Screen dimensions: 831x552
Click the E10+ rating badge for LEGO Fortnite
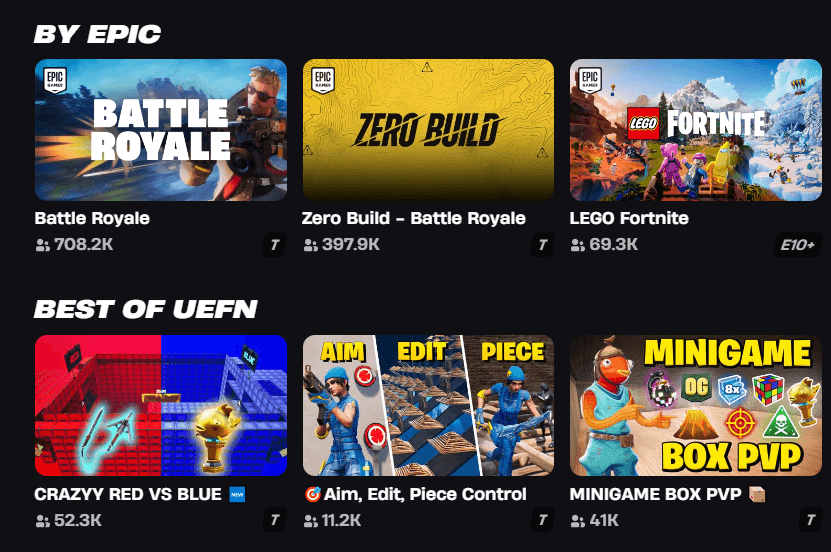point(798,245)
